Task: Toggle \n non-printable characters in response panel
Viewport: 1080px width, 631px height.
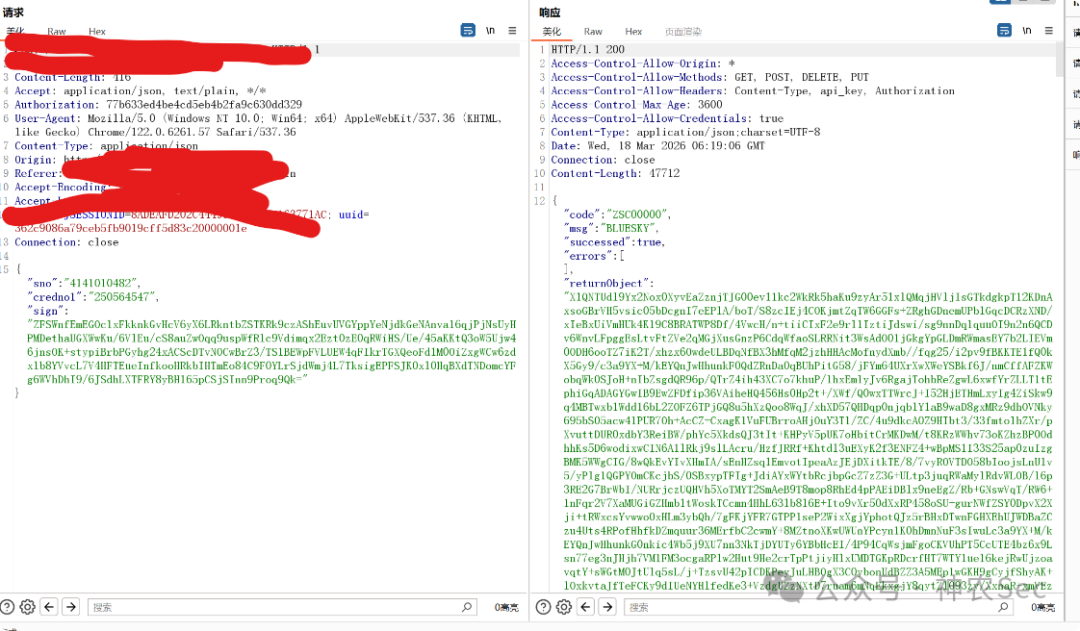Action: point(1027,30)
